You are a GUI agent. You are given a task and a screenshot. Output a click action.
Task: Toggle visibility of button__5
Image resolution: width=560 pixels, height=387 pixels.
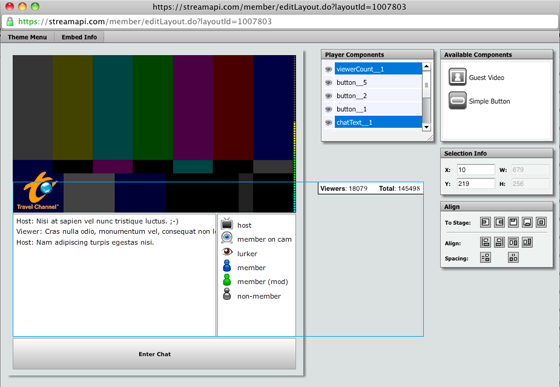click(329, 82)
